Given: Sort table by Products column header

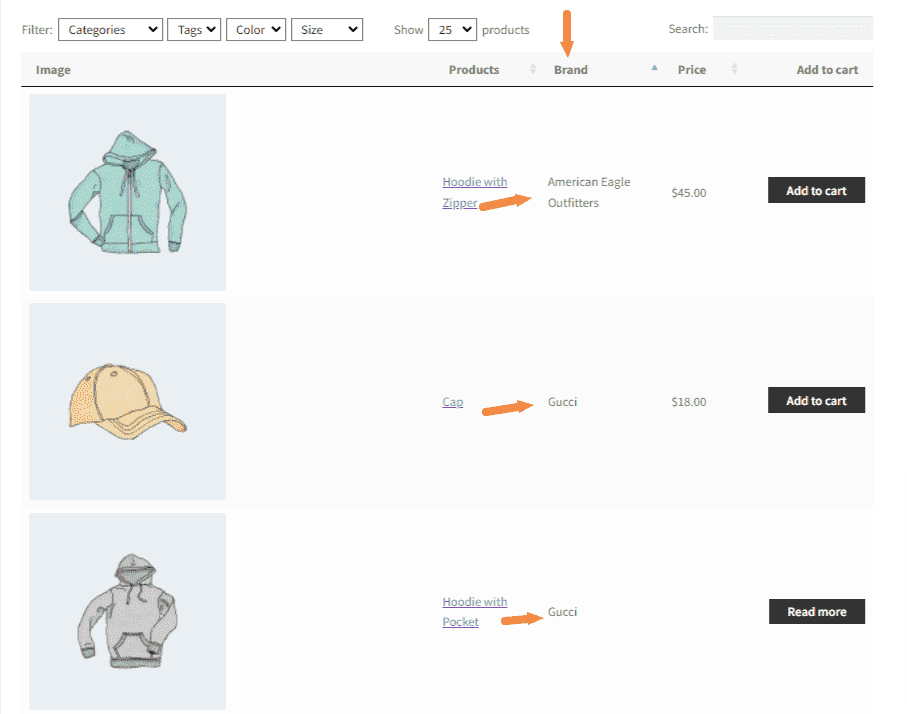Looking at the screenshot, I should click(x=474, y=70).
